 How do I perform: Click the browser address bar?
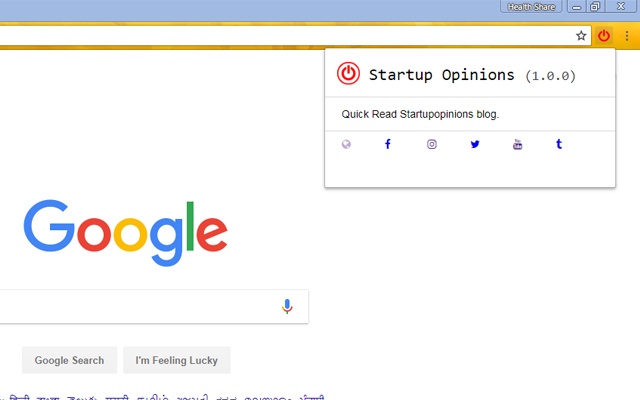coord(286,36)
